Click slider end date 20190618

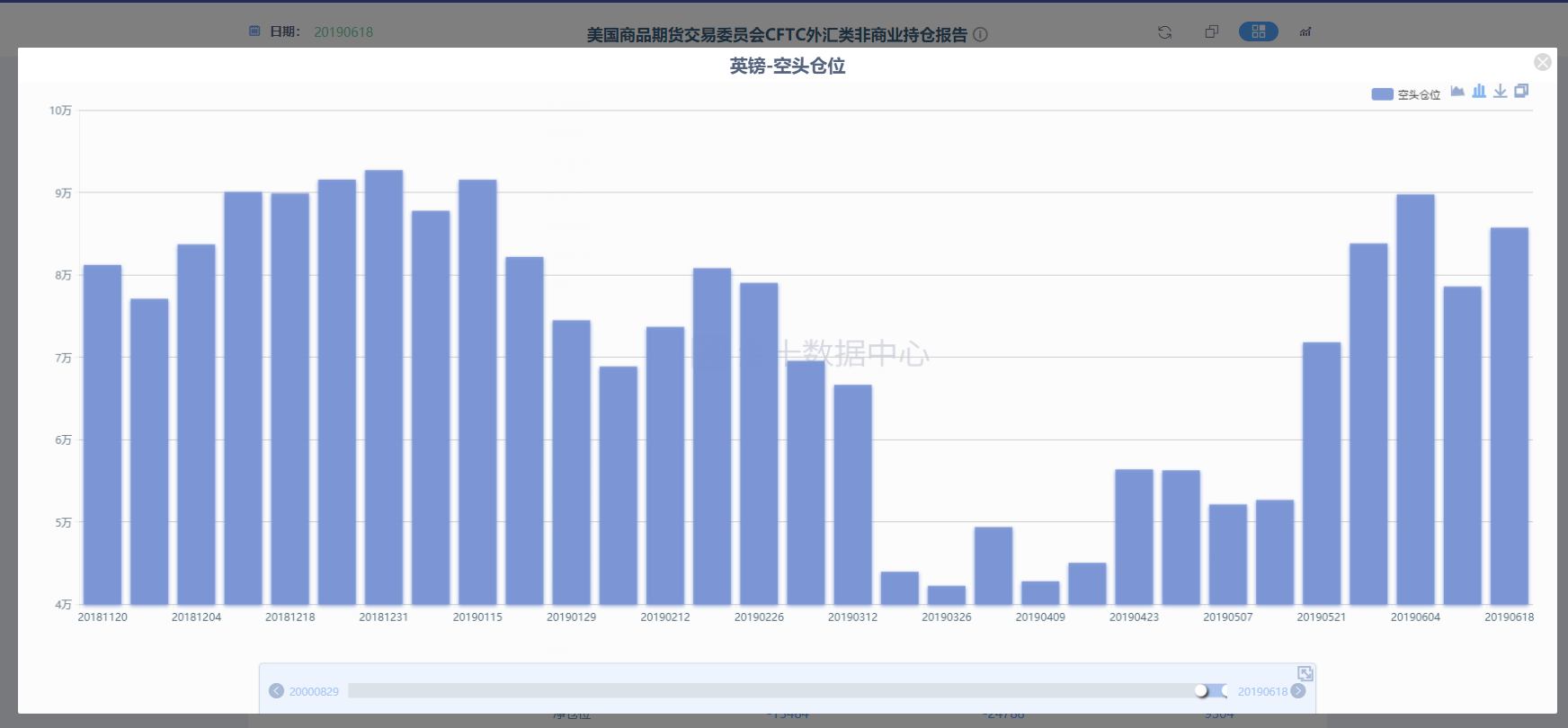pos(1262,692)
